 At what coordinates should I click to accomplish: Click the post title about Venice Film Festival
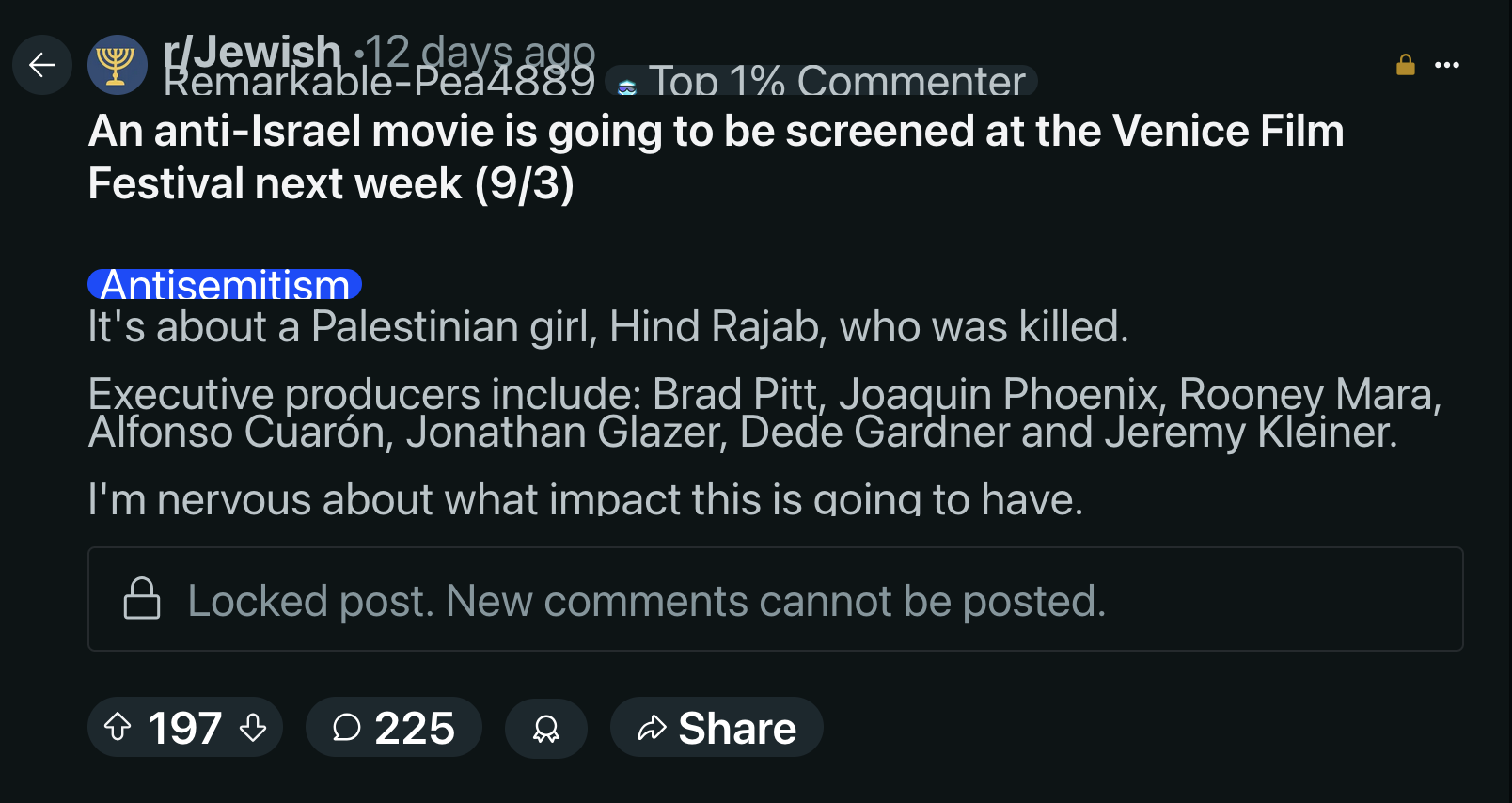(715, 157)
